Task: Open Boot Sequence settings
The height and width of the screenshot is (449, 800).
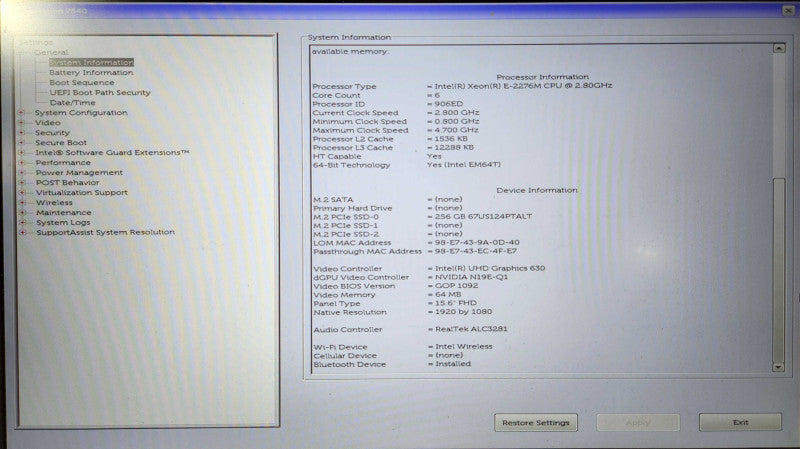Action: [82, 83]
